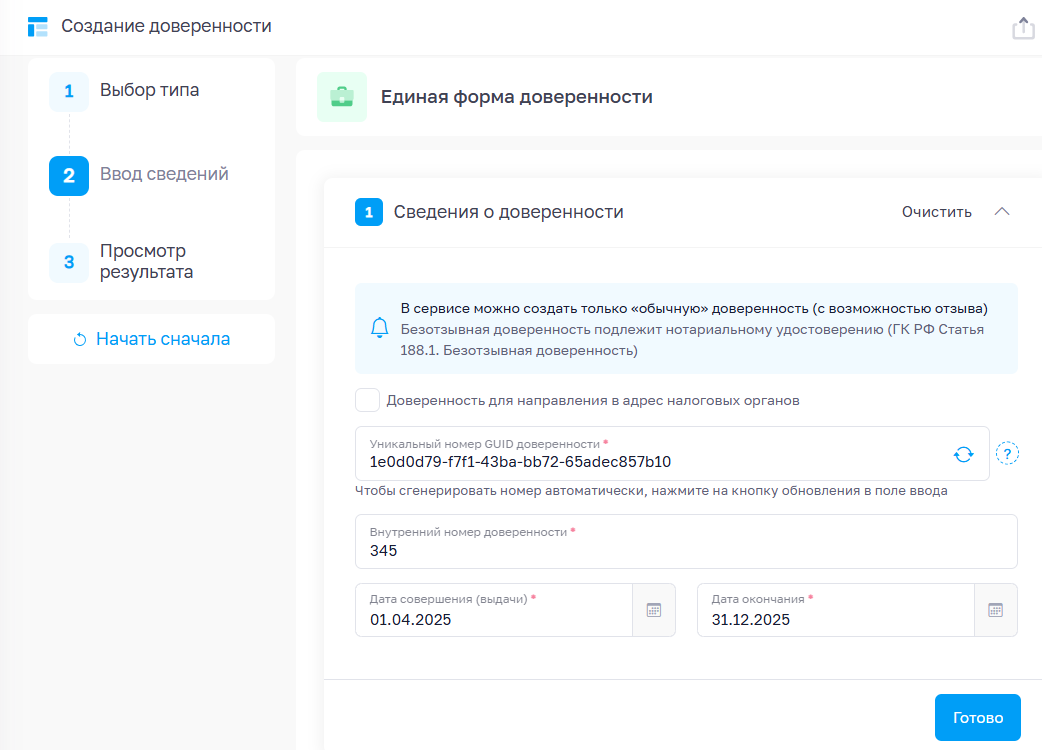The image size is (1042, 750).
Task: Click the Безотзывная доверенность notarization text
Action: point(692,339)
